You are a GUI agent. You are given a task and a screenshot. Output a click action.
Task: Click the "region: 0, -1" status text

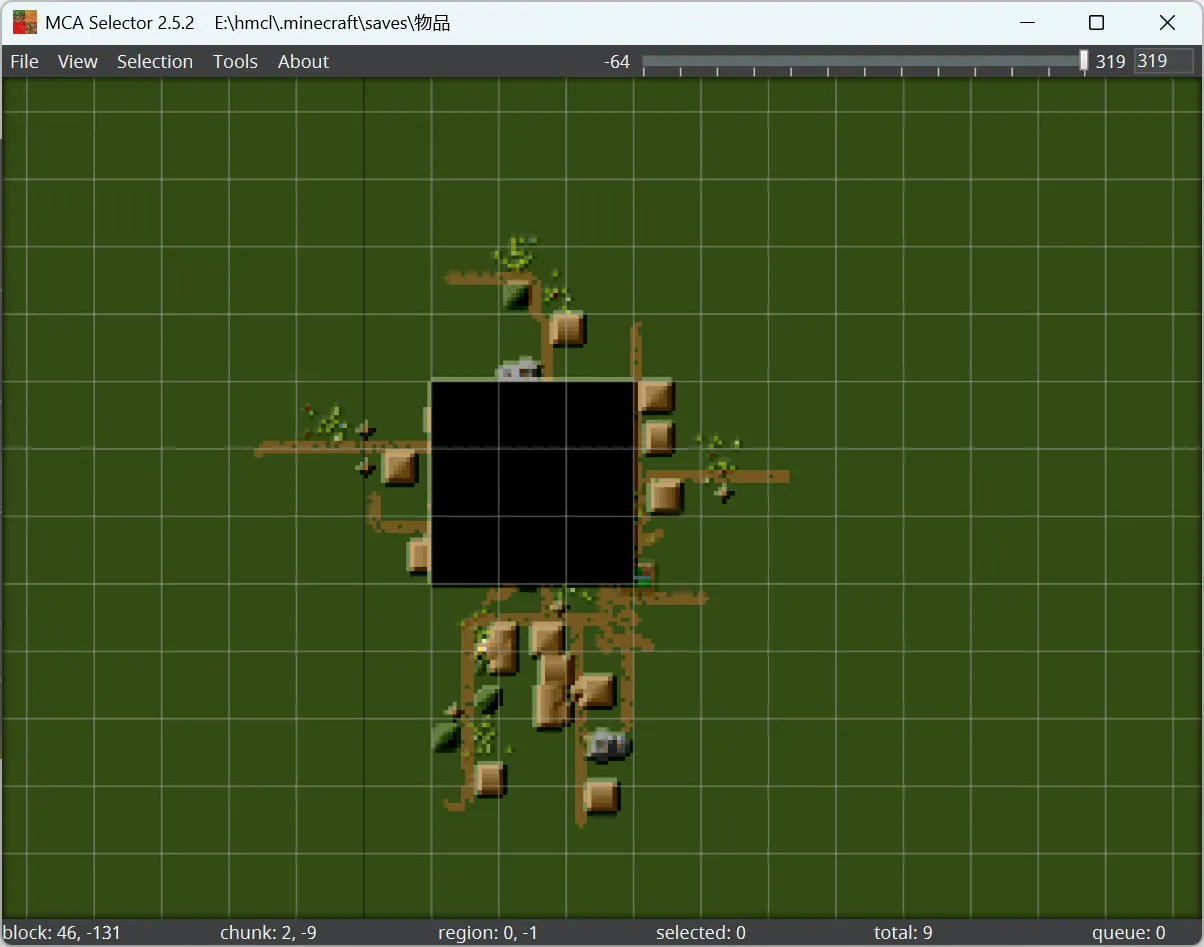488,933
